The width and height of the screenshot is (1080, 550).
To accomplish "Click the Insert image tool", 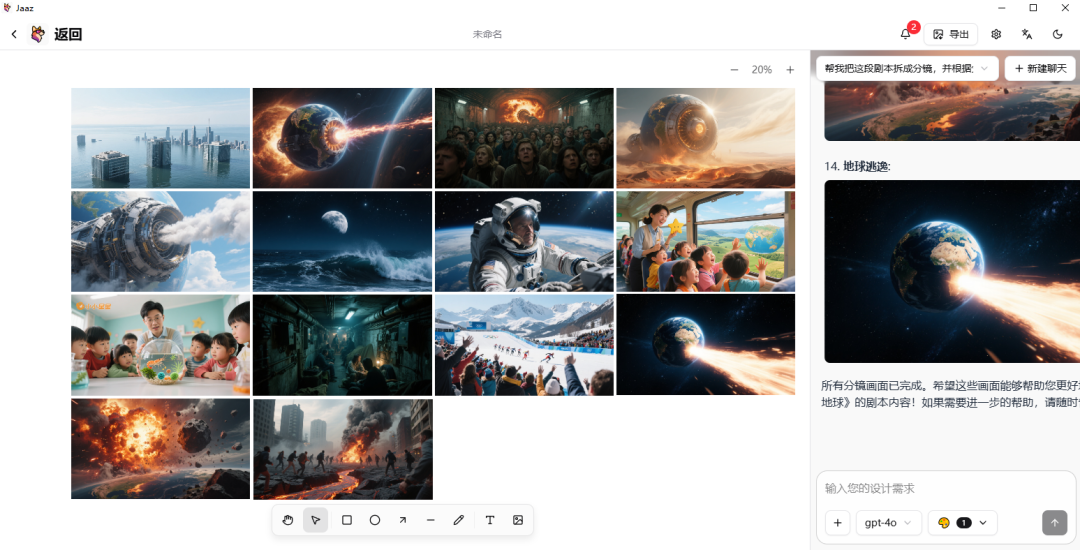I will tap(518, 520).
